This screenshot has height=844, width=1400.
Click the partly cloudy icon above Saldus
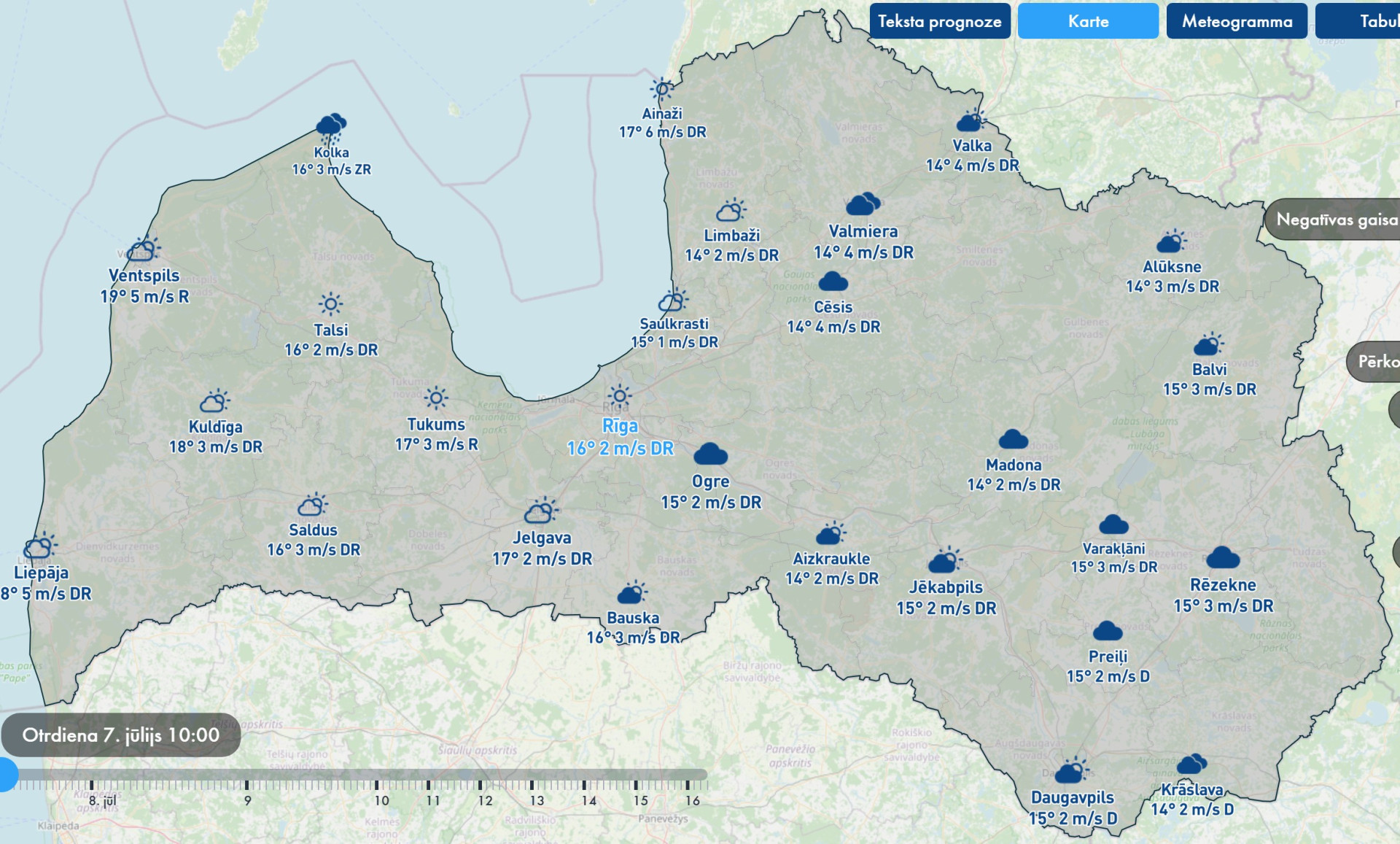313,505
